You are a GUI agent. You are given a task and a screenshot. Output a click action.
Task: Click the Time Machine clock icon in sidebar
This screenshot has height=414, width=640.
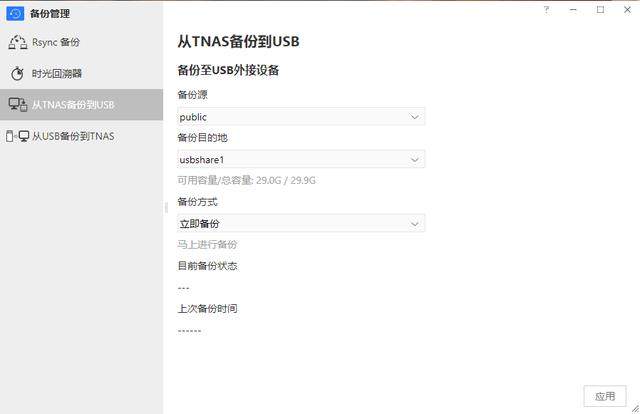(17, 73)
